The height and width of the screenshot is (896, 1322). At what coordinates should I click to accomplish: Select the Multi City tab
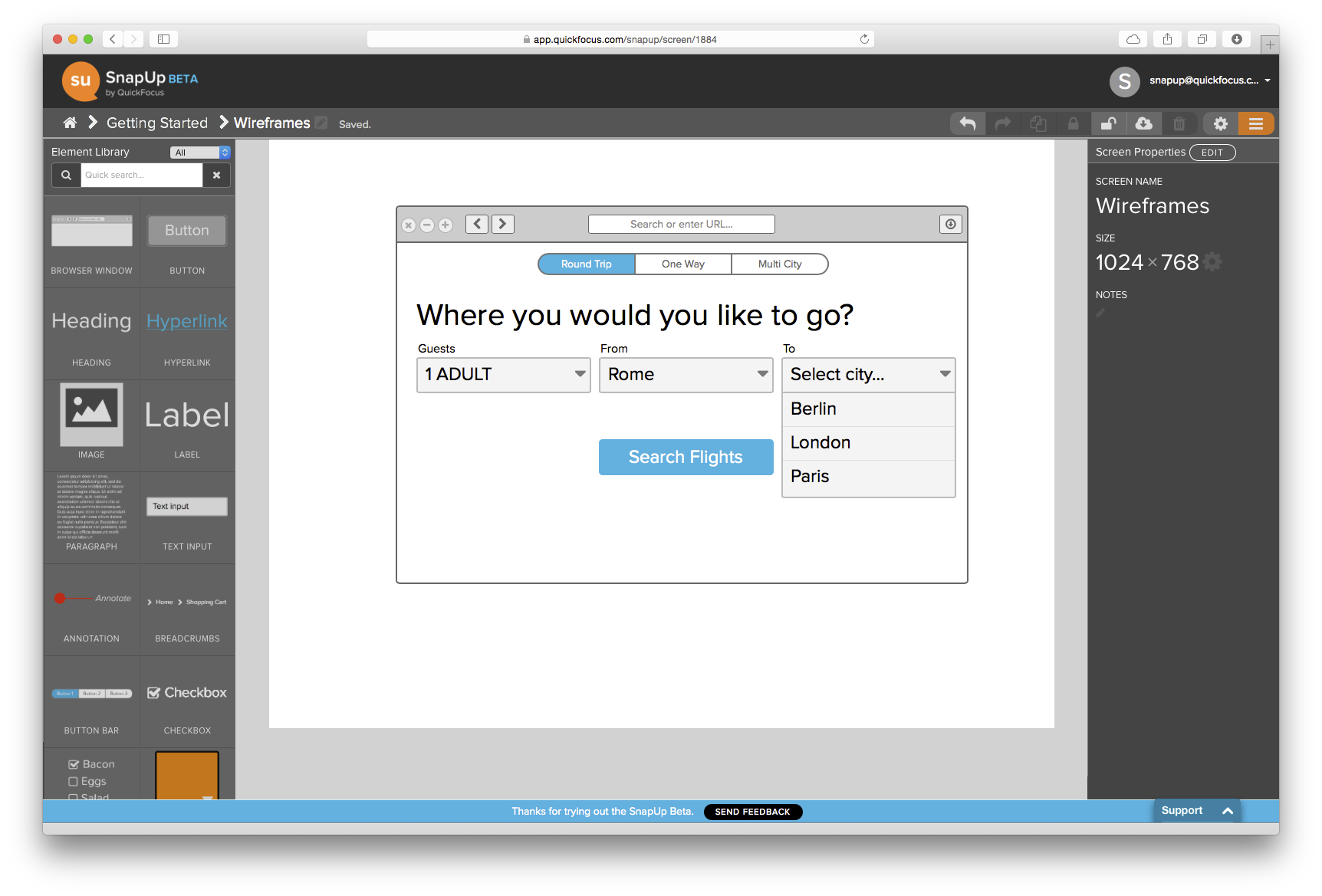780,264
